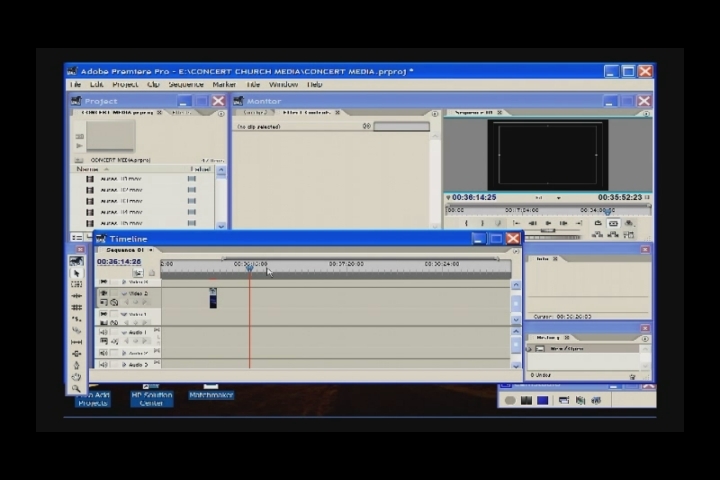Select the Selection arrow tool
The image size is (720, 480).
[77, 273]
